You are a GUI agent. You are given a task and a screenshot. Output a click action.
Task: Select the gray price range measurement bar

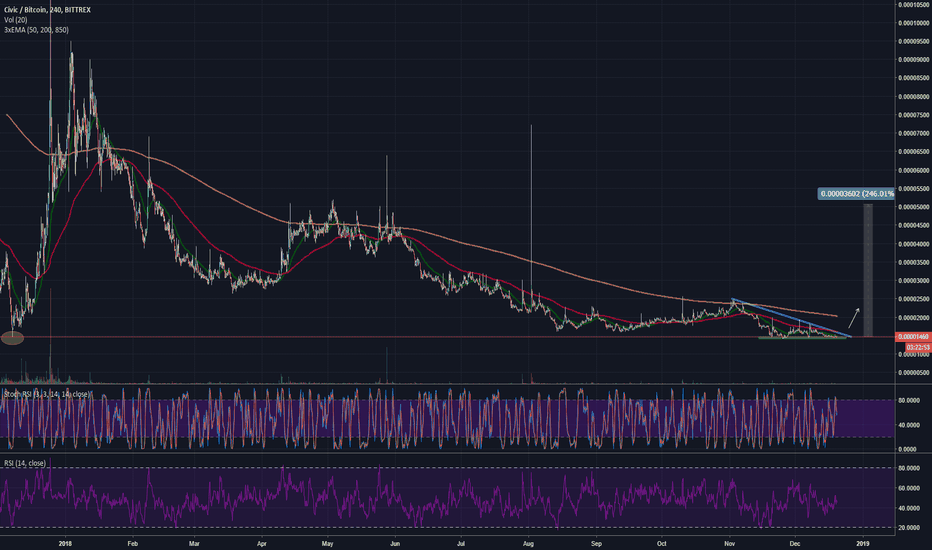pyautogui.click(x=868, y=271)
